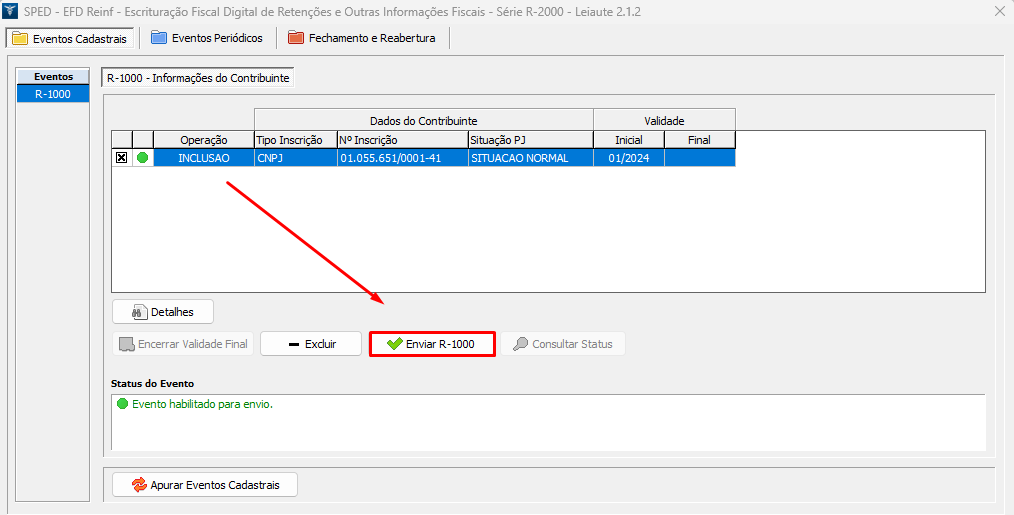Viewport: 1014px width, 515px height.
Task: Click the red arrows icon on Apurar Eventos
Action: click(139, 485)
